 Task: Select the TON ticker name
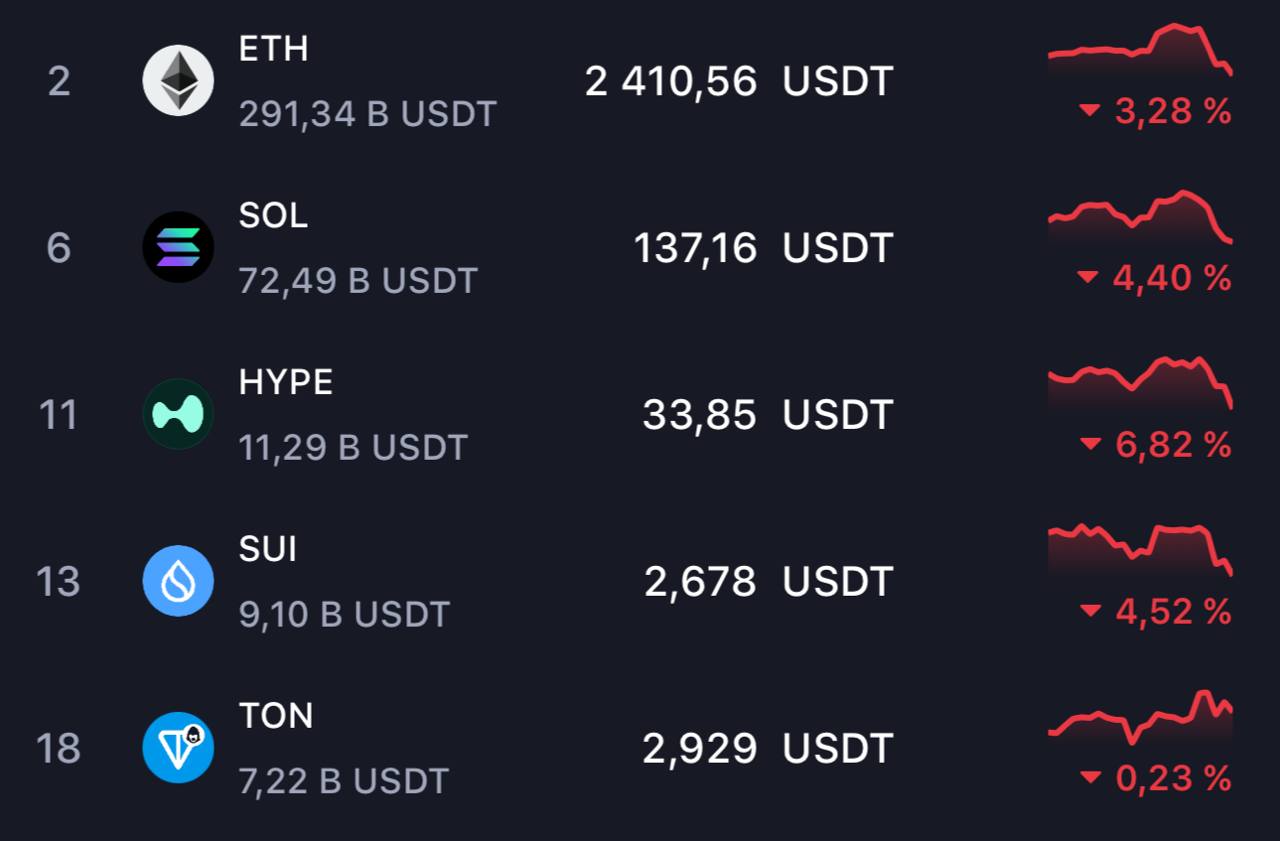(x=276, y=716)
